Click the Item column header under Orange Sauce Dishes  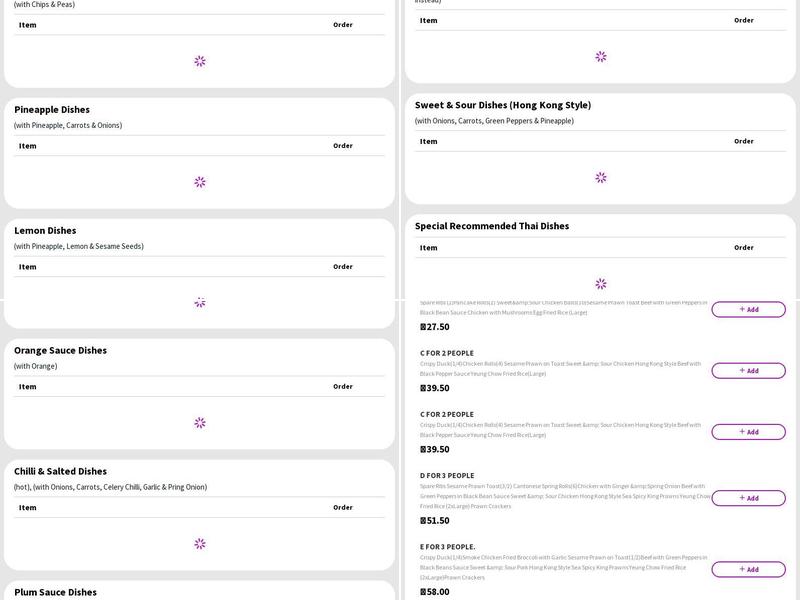[28, 387]
